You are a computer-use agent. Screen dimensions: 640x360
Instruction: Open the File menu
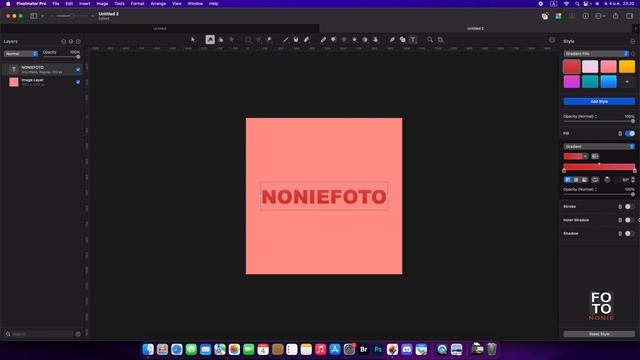pos(56,4)
